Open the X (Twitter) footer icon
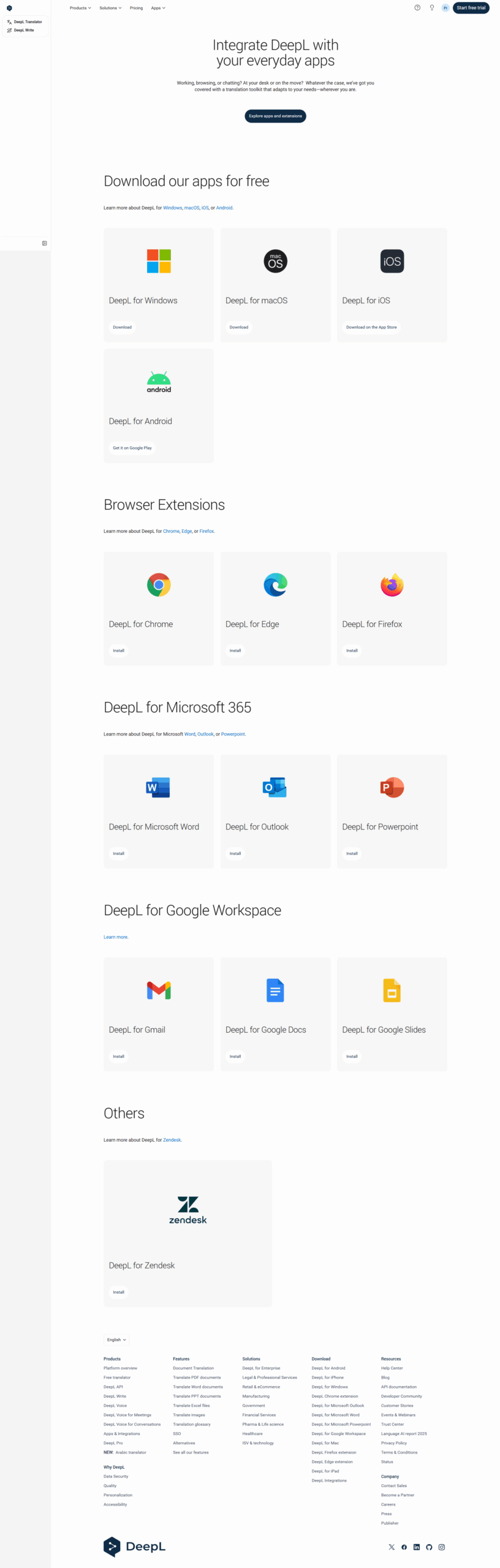Viewport: 500px width, 1568px height. point(392,1547)
